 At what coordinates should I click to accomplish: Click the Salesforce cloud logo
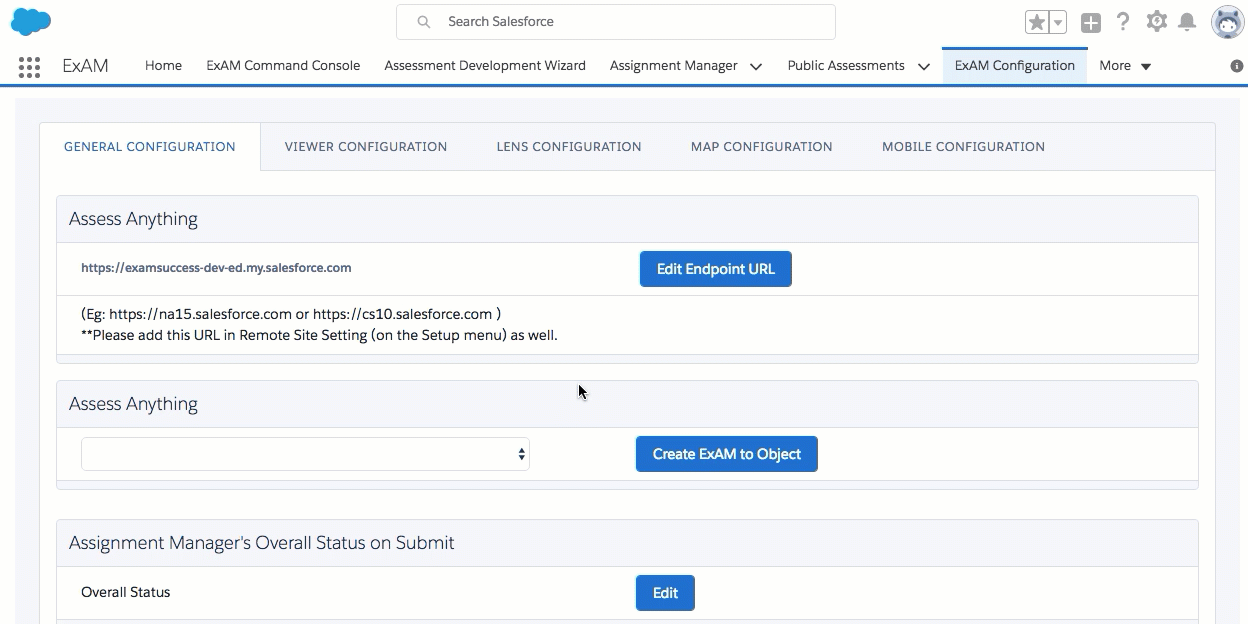tap(31, 20)
